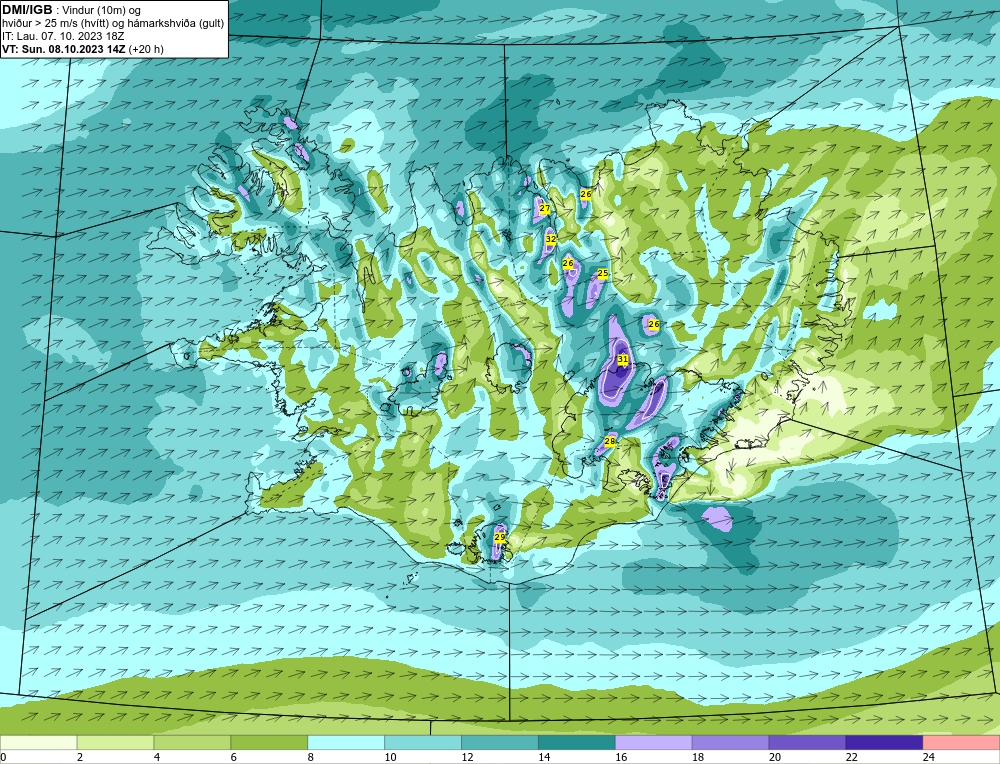The image size is (1000, 764).
Task: Click the yellow gust label 32
Action: 551,239
